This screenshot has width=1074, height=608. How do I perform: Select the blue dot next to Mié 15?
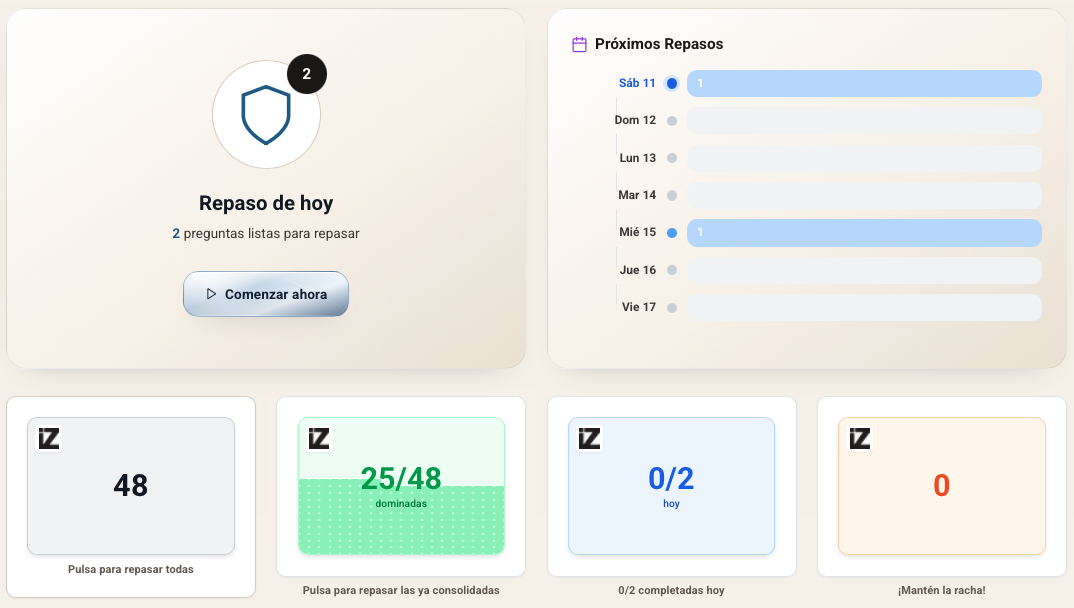[x=671, y=232]
